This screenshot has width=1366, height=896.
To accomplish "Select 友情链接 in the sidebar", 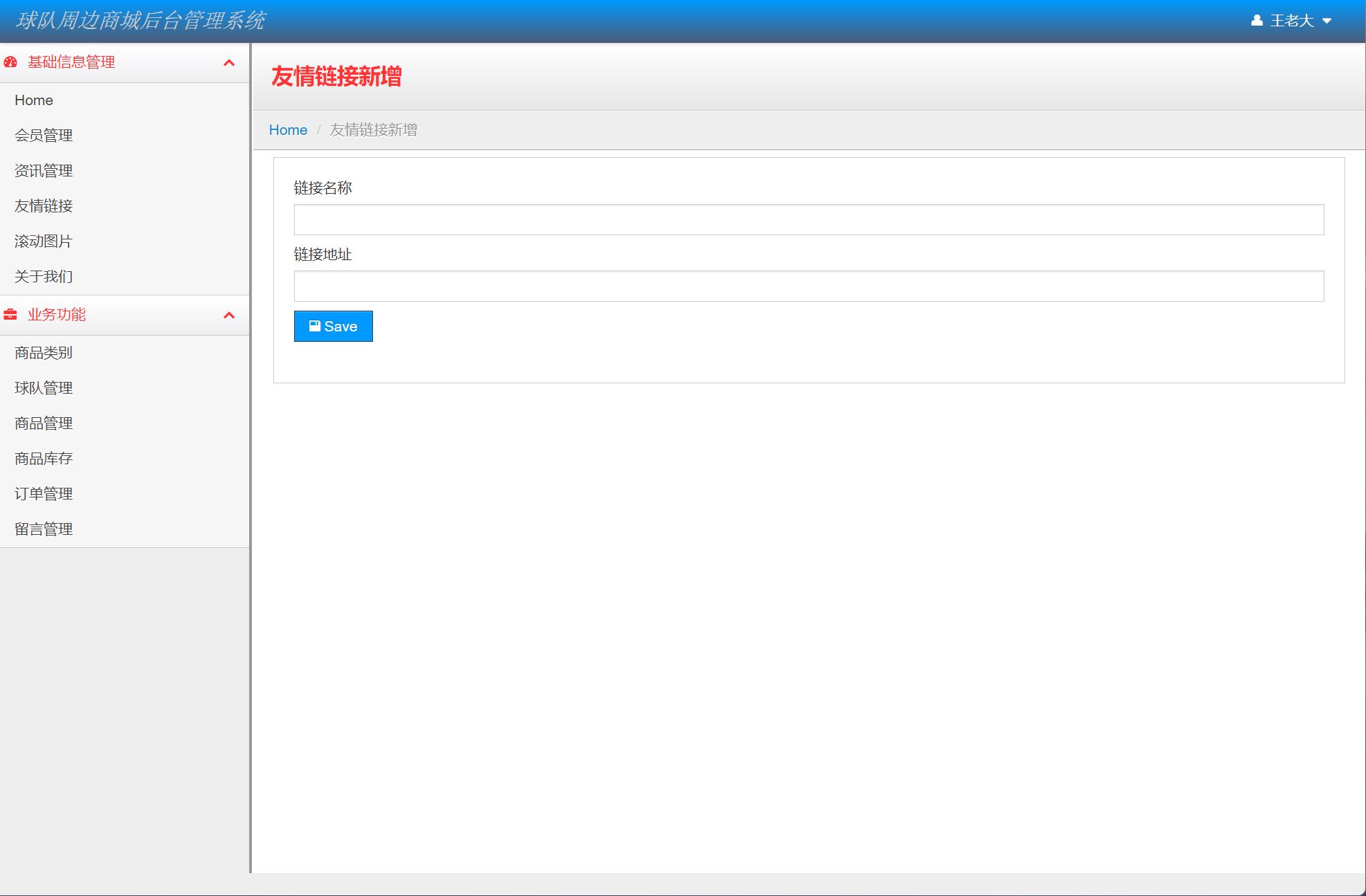I will [x=44, y=206].
